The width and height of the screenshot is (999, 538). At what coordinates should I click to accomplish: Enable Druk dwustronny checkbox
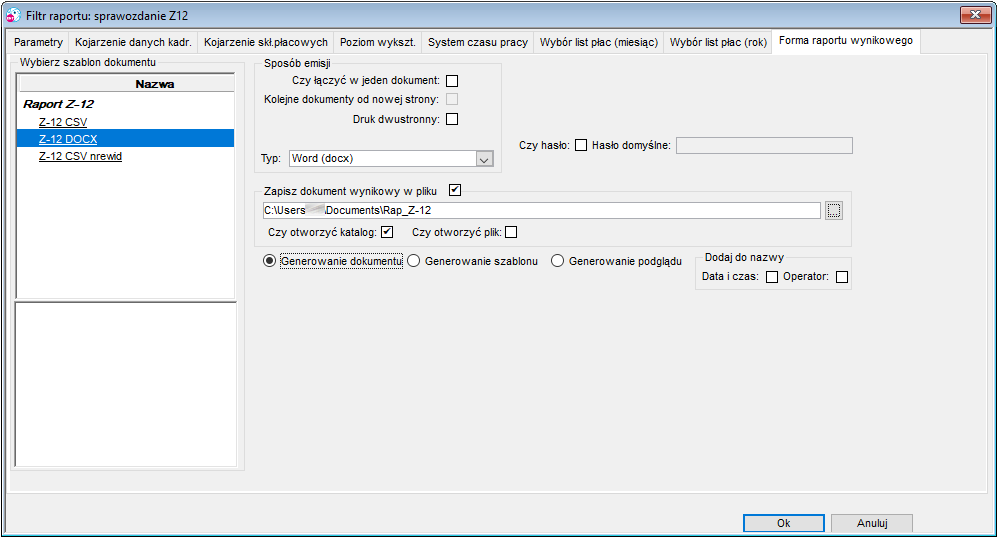[x=452, y=119]
